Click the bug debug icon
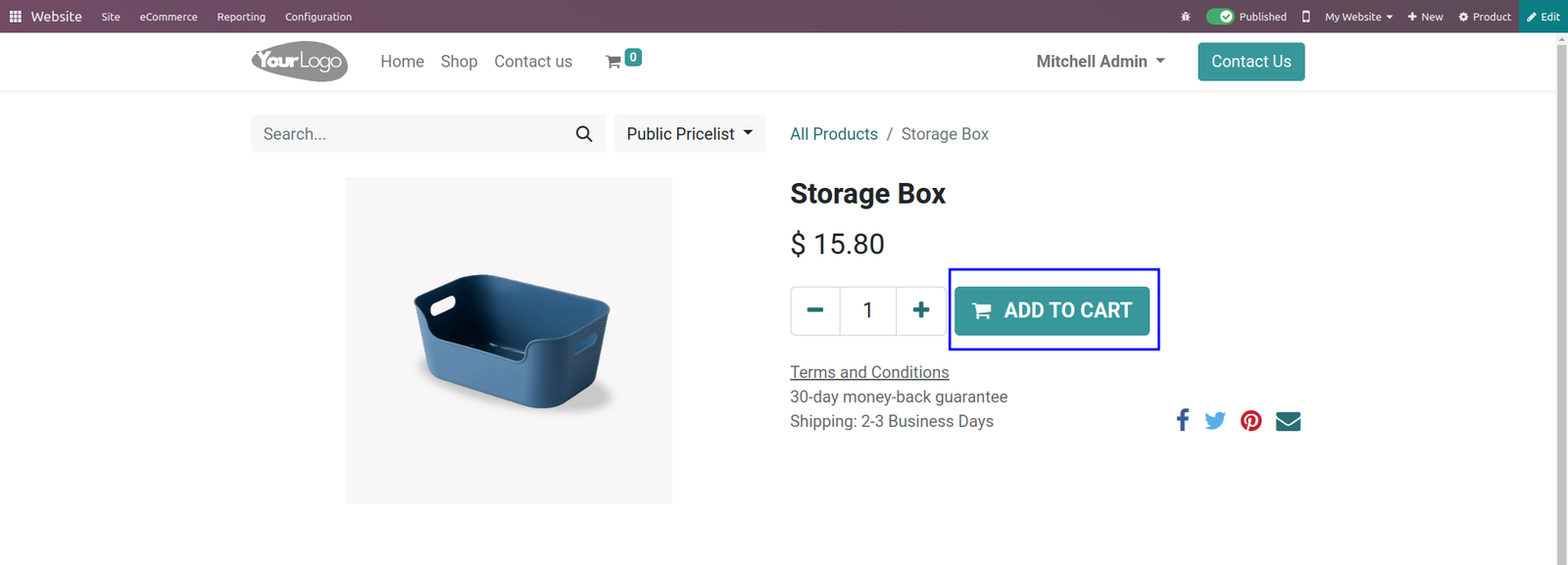 point(1186,17)
